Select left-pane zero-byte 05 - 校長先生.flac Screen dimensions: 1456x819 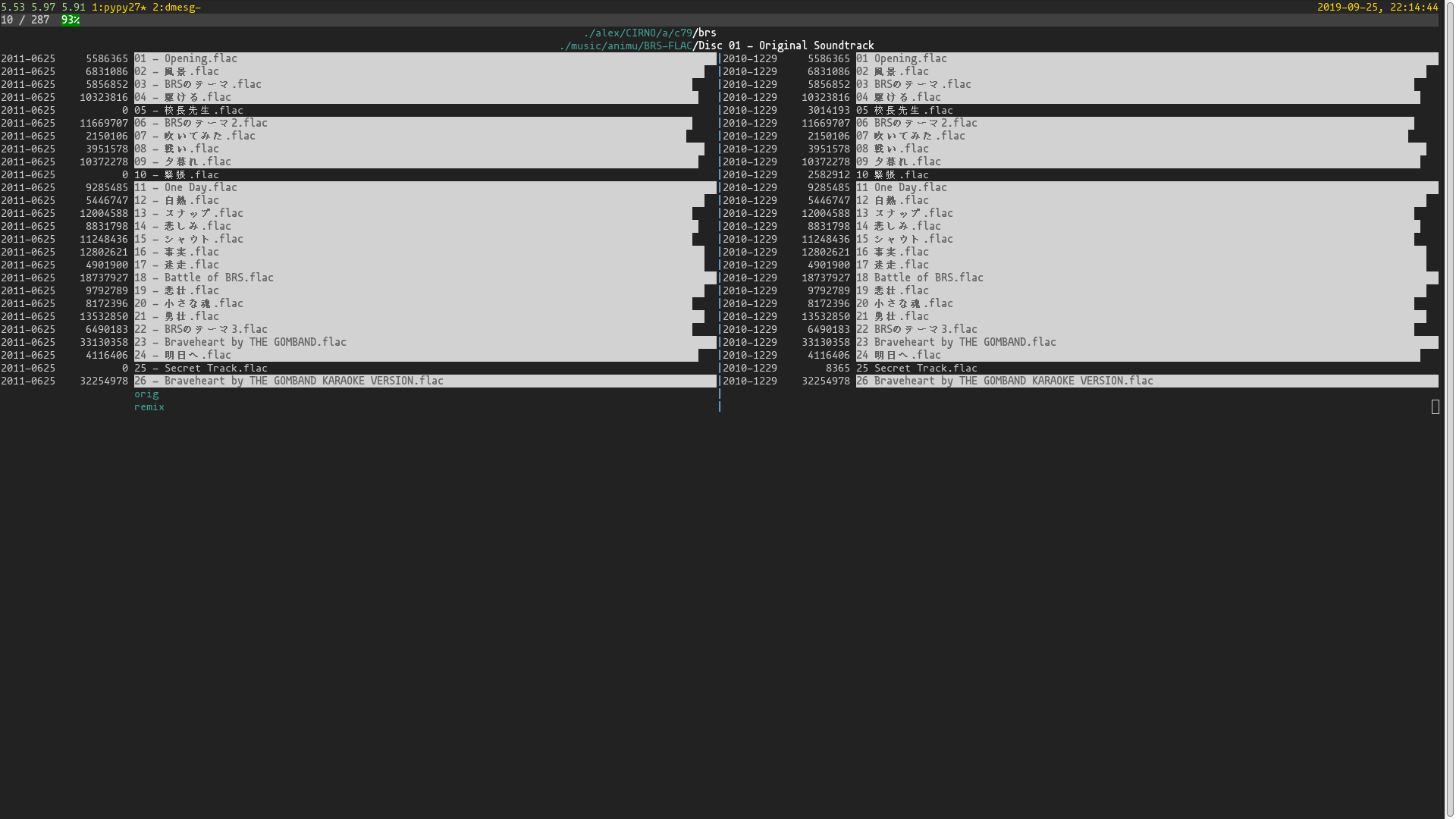pyautogui.click(x=189, y=110)
